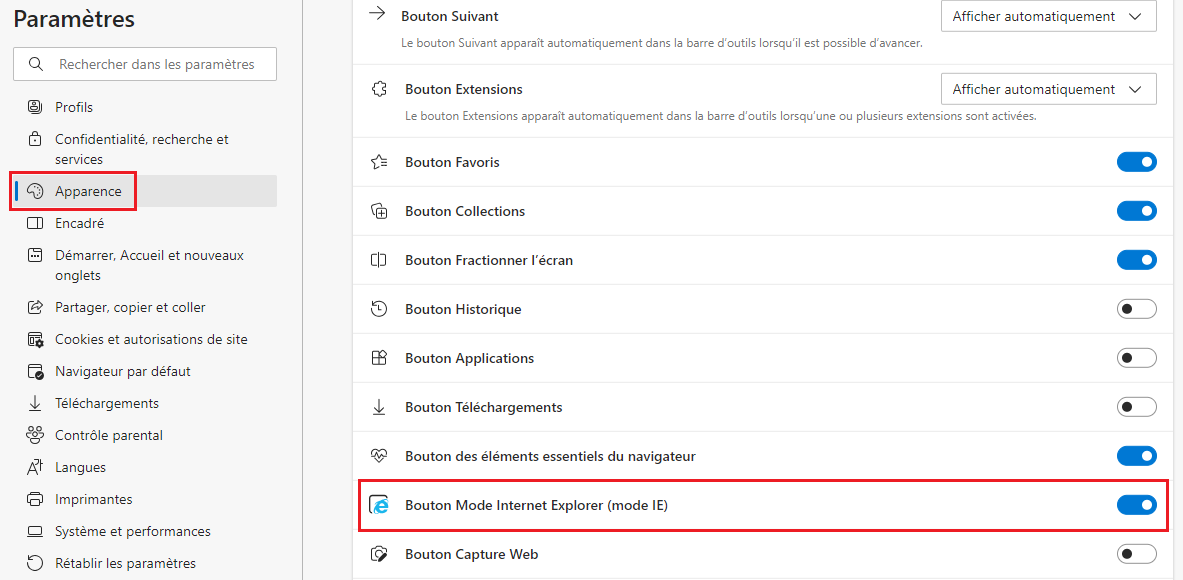Click the Navigateur par défaut icon

[35, 372]
